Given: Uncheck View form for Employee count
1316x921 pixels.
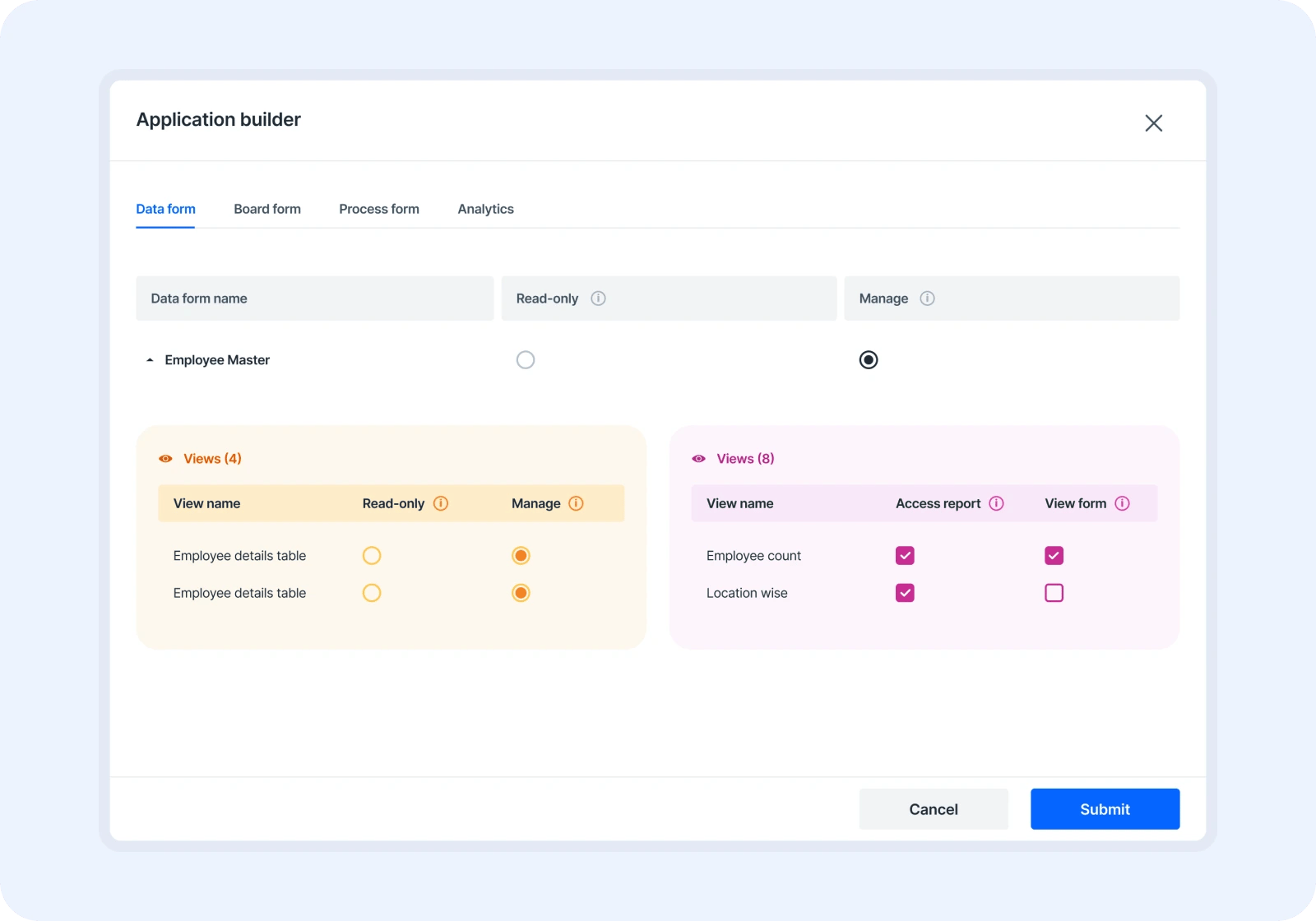Looking at the screenshot, I should pyautogui.click(x=1054, y=556).
